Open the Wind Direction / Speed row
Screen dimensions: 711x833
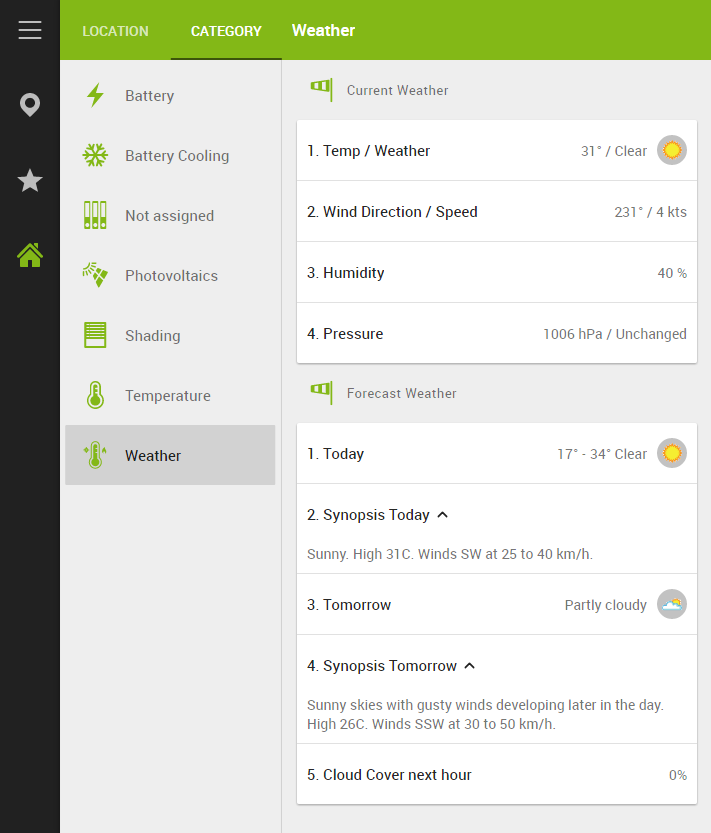tap(497, 212)
